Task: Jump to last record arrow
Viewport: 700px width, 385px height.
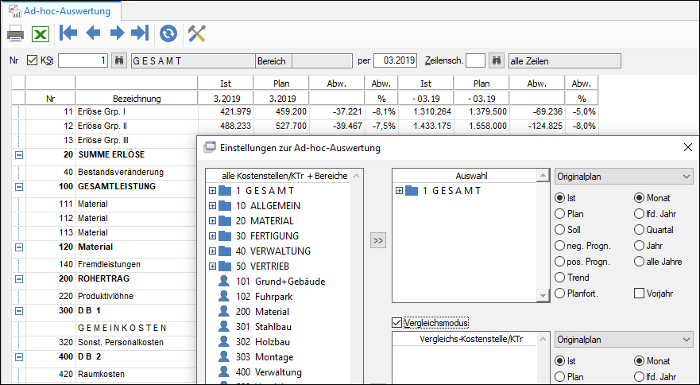Action: (x=140, y=33)
